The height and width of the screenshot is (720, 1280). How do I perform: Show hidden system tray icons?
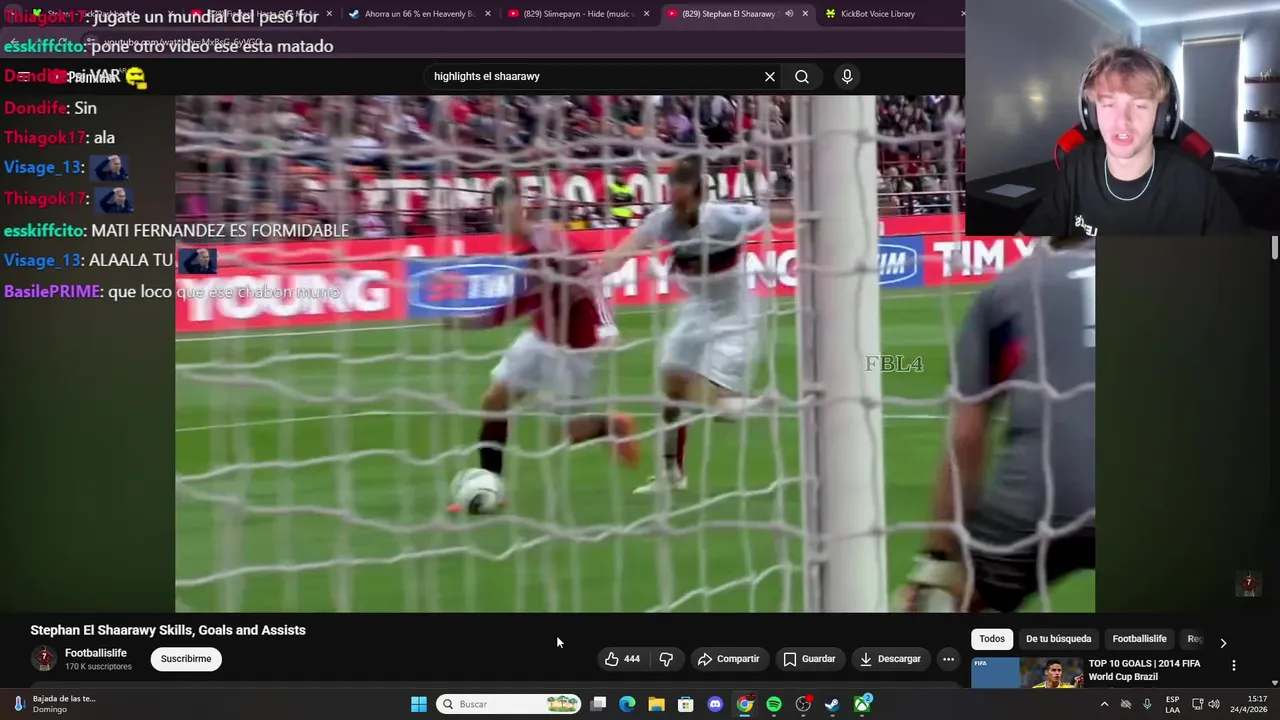coord(1104,704)
